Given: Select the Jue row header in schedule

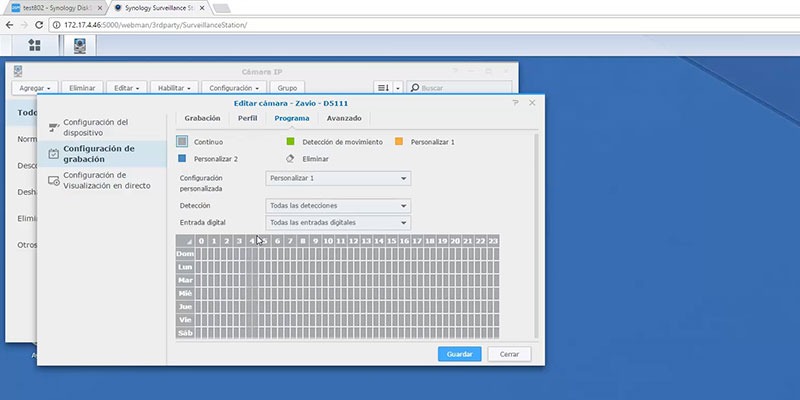Looking at the screenshot, I should tap(185, 307).
